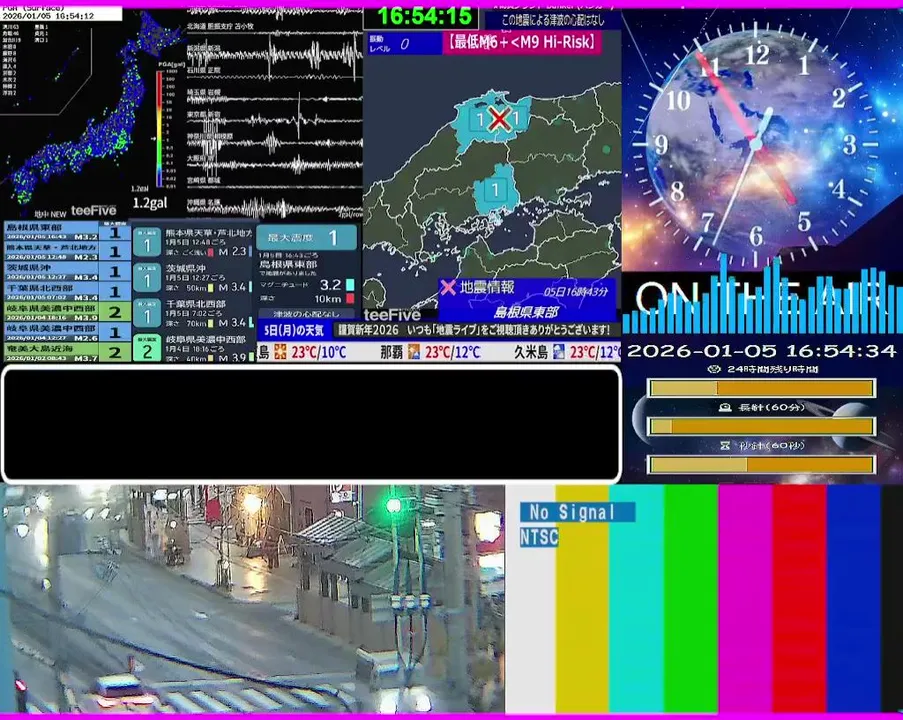Click the 2026/01/05 16:54:12 timestamp above the PGA map

click(x=48, y=16)
